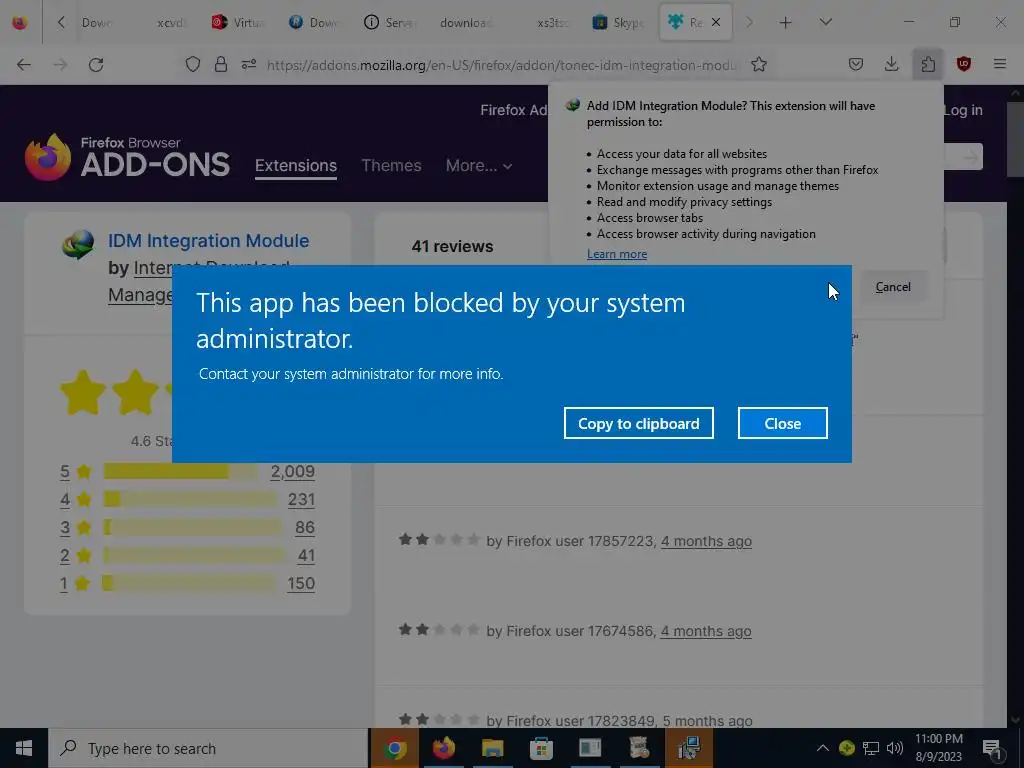1024x768 pixels.
Task: Click the IDM Integration Module icon
Action: click(78, 244)
